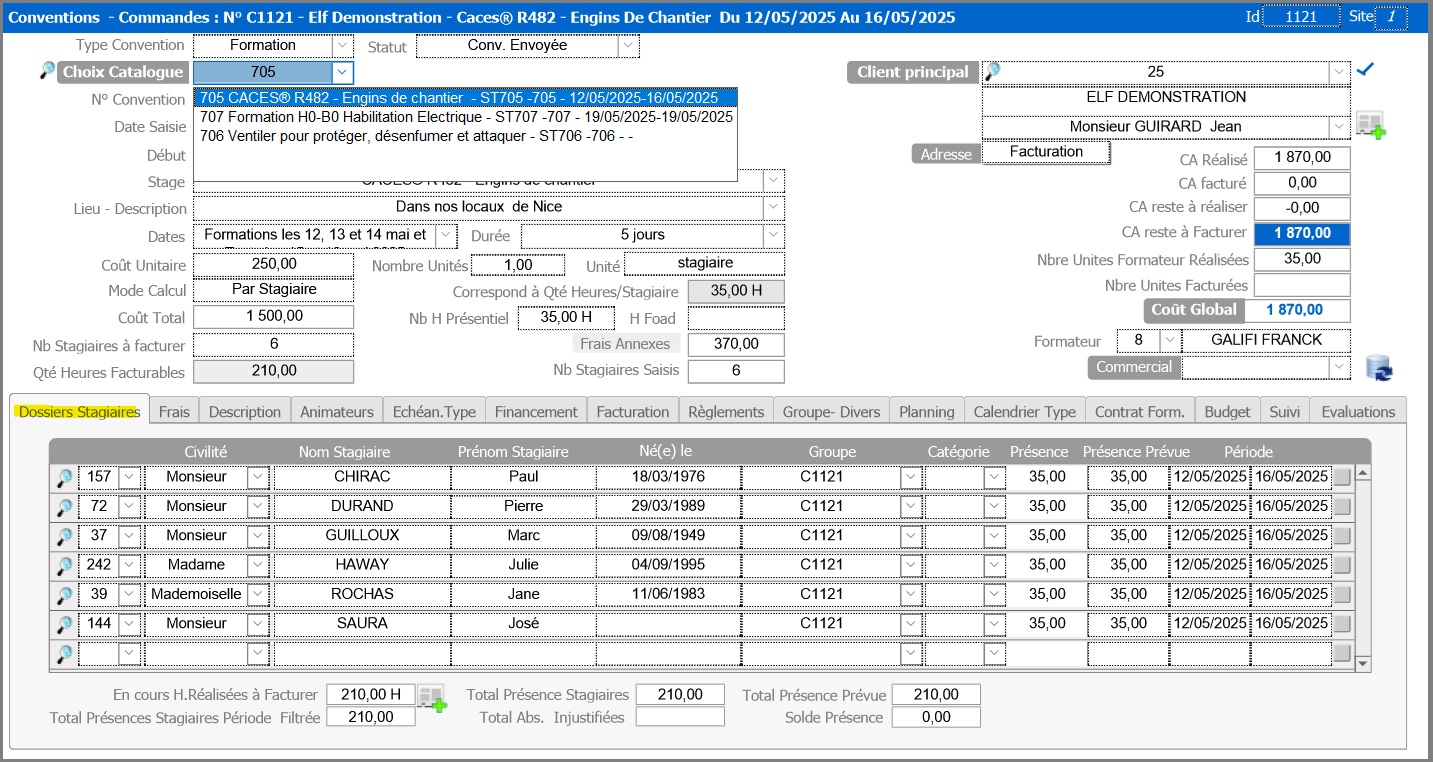The image size is (1433, 762).
Task: Open the Financement tab
Action: point(536,411)
